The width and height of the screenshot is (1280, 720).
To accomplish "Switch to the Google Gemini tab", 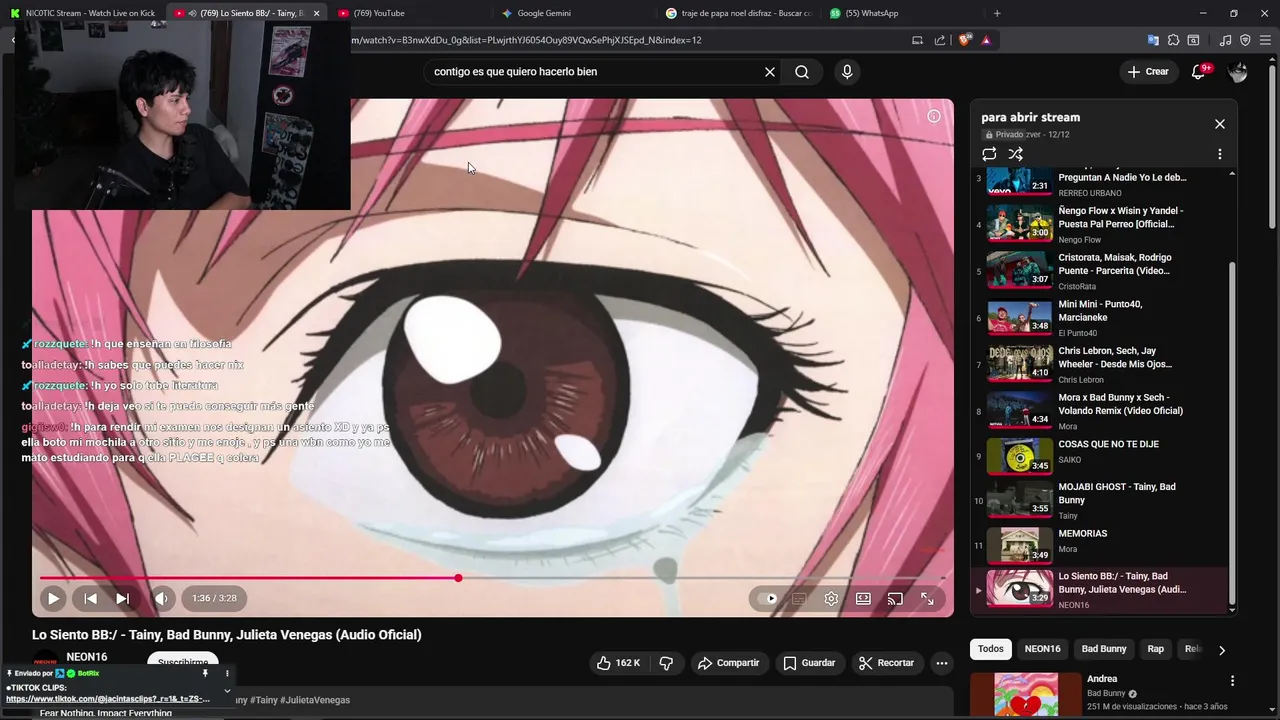I will 544,13.
